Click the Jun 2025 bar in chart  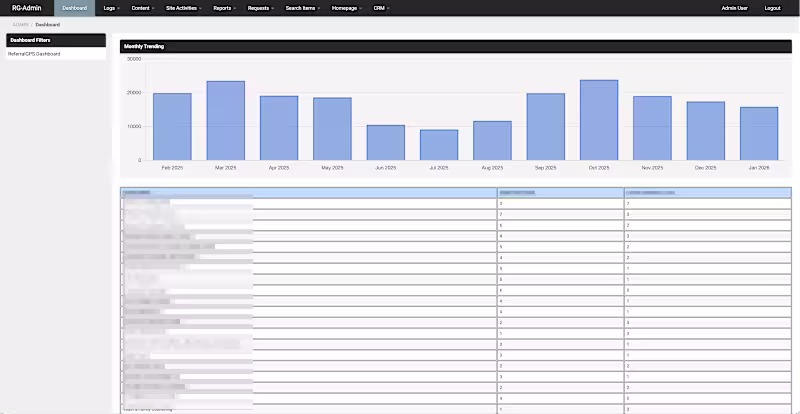point(386,142)
